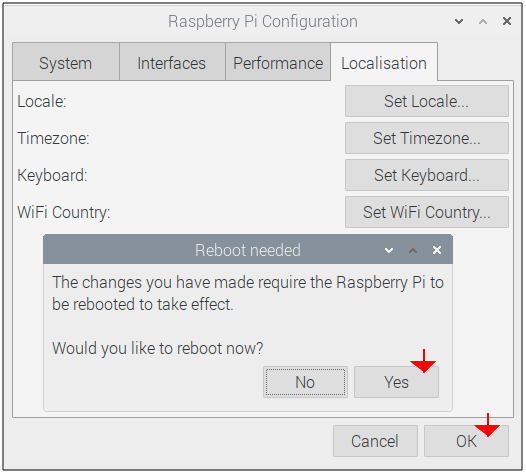Screen dimensions: 526x473
Task: Click the 'Raspberry Pi Configuration' window title
Action: coord(263,21)
